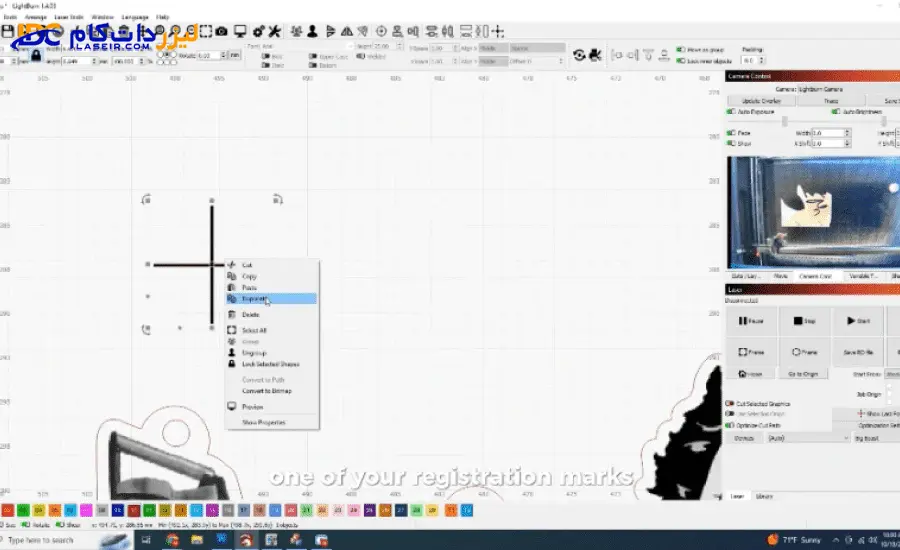This screenshot has width=900, height=550.
Task: Click the Windows taskbar search box
Action: (x=45, y=540)
